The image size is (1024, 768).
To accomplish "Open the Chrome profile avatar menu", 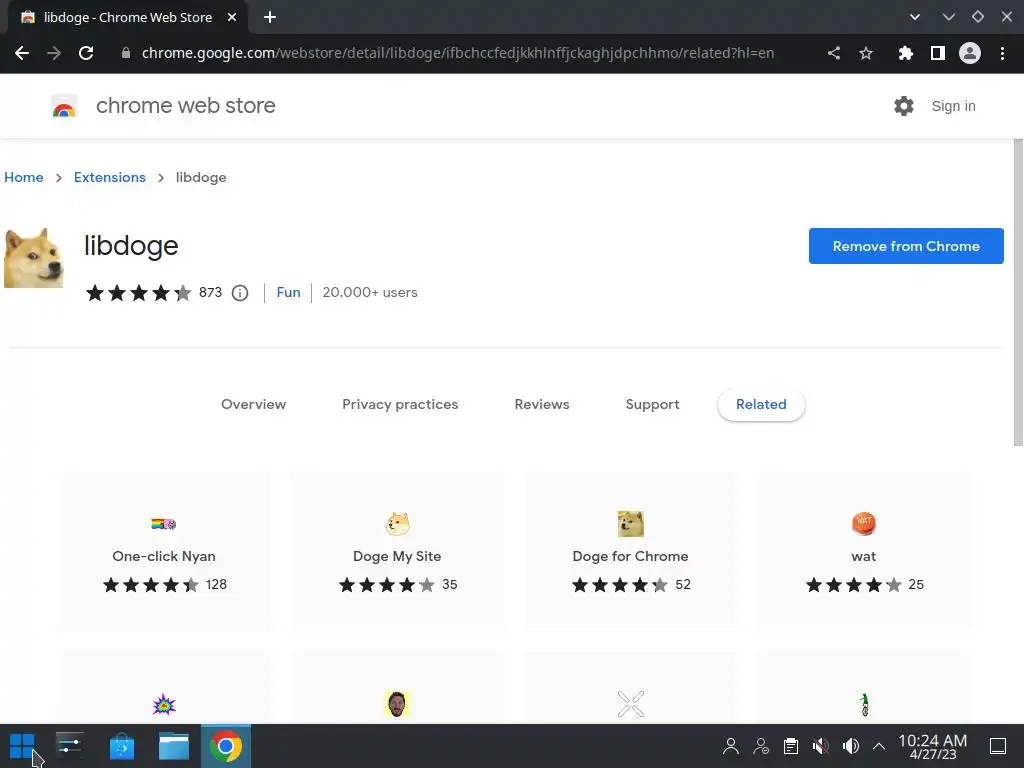I will tap(970, 53).
